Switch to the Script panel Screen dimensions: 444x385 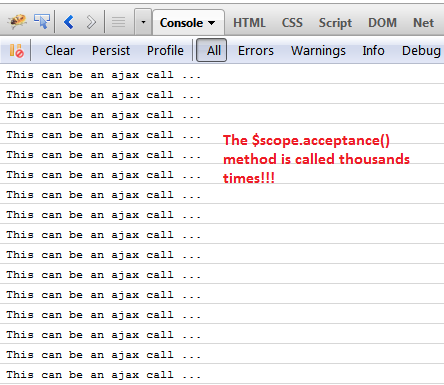(x=335, y=23)
